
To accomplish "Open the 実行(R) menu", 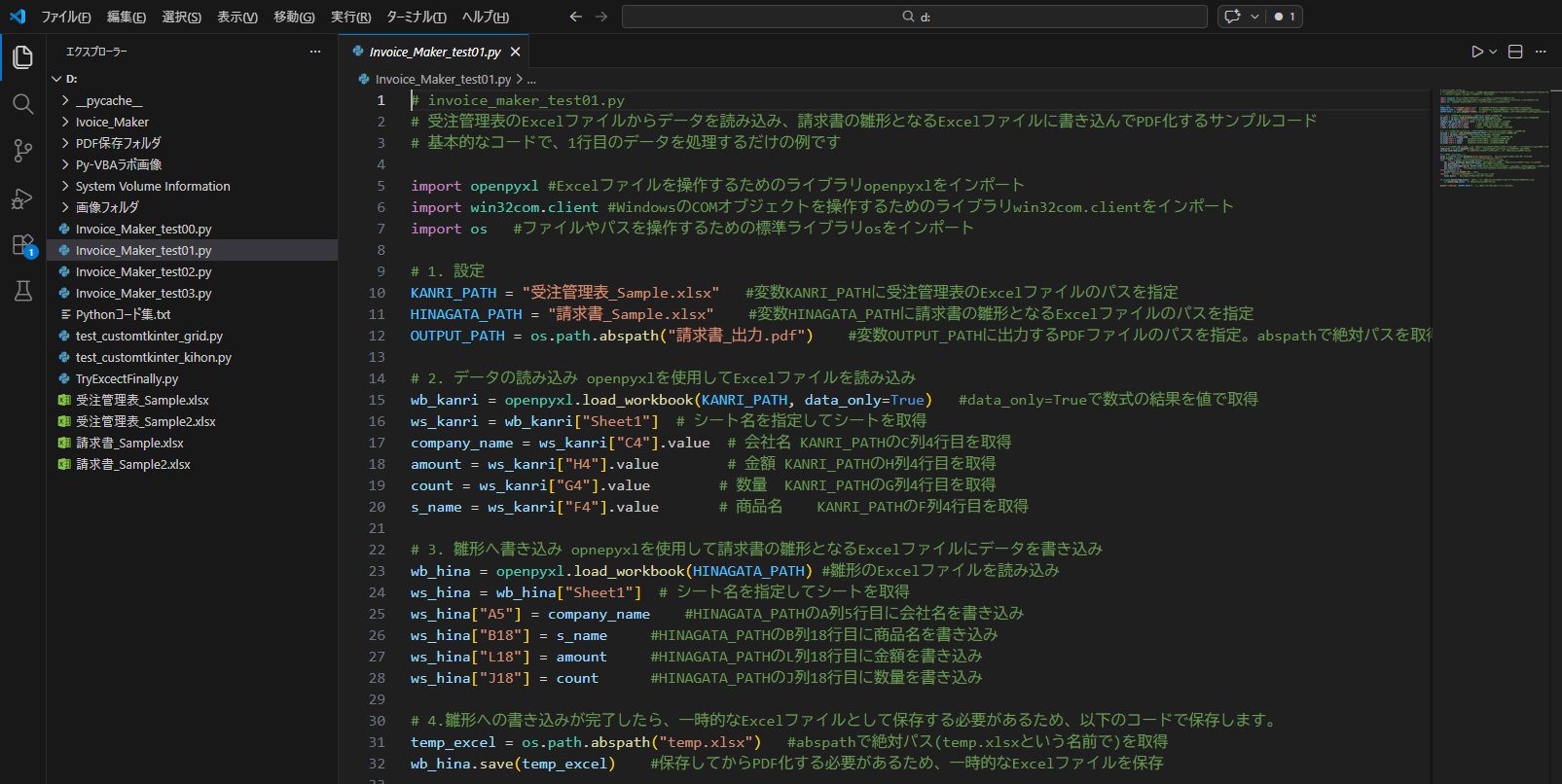I will [x=350, y=17].
